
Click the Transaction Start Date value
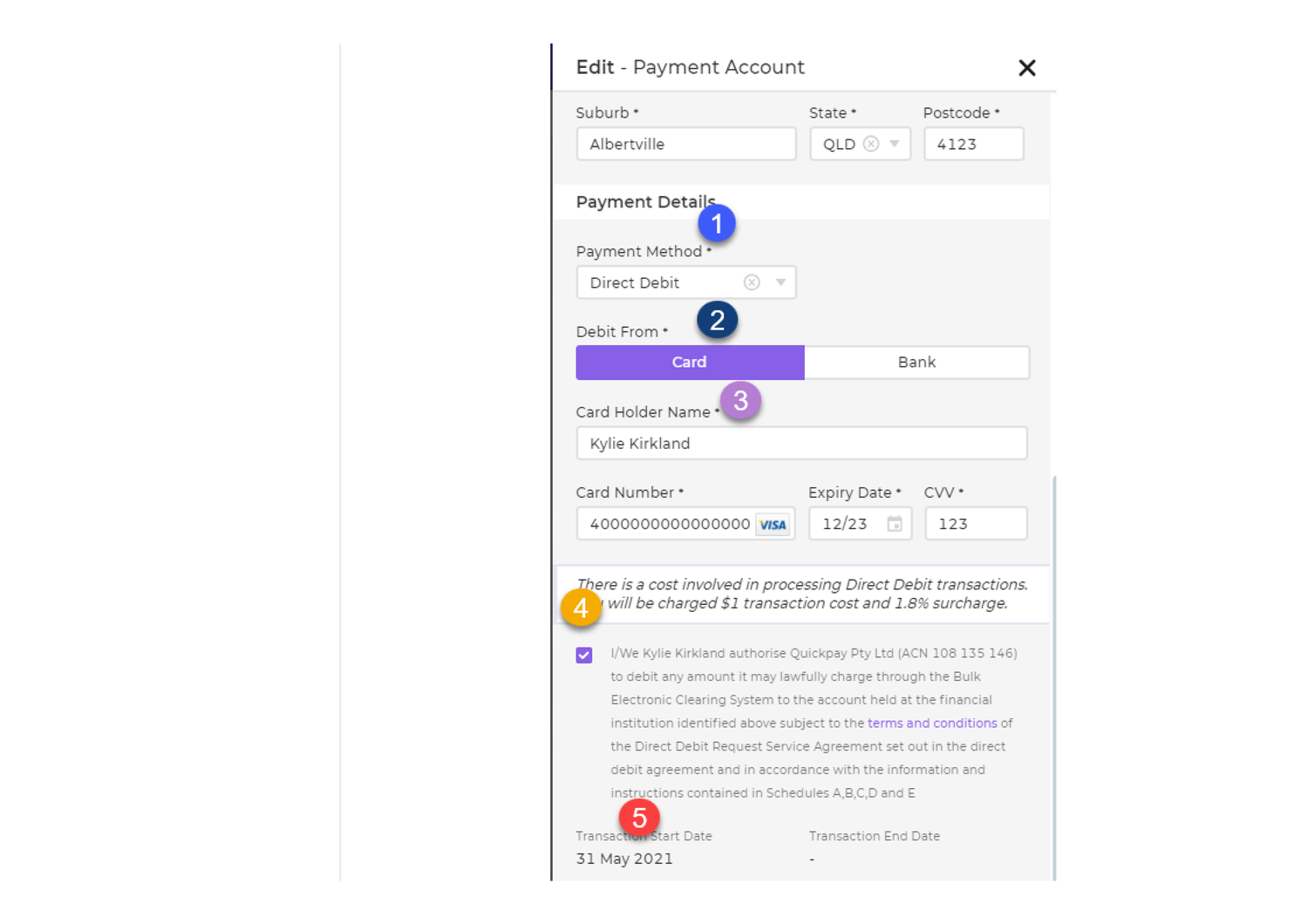[623, 859]
